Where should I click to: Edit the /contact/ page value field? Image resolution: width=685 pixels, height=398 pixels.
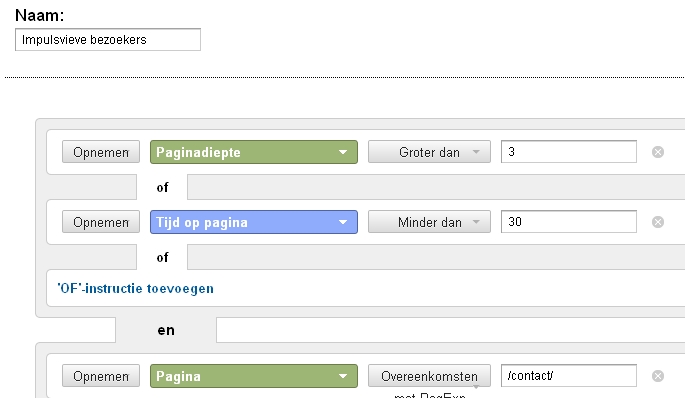tap(569, 376)
